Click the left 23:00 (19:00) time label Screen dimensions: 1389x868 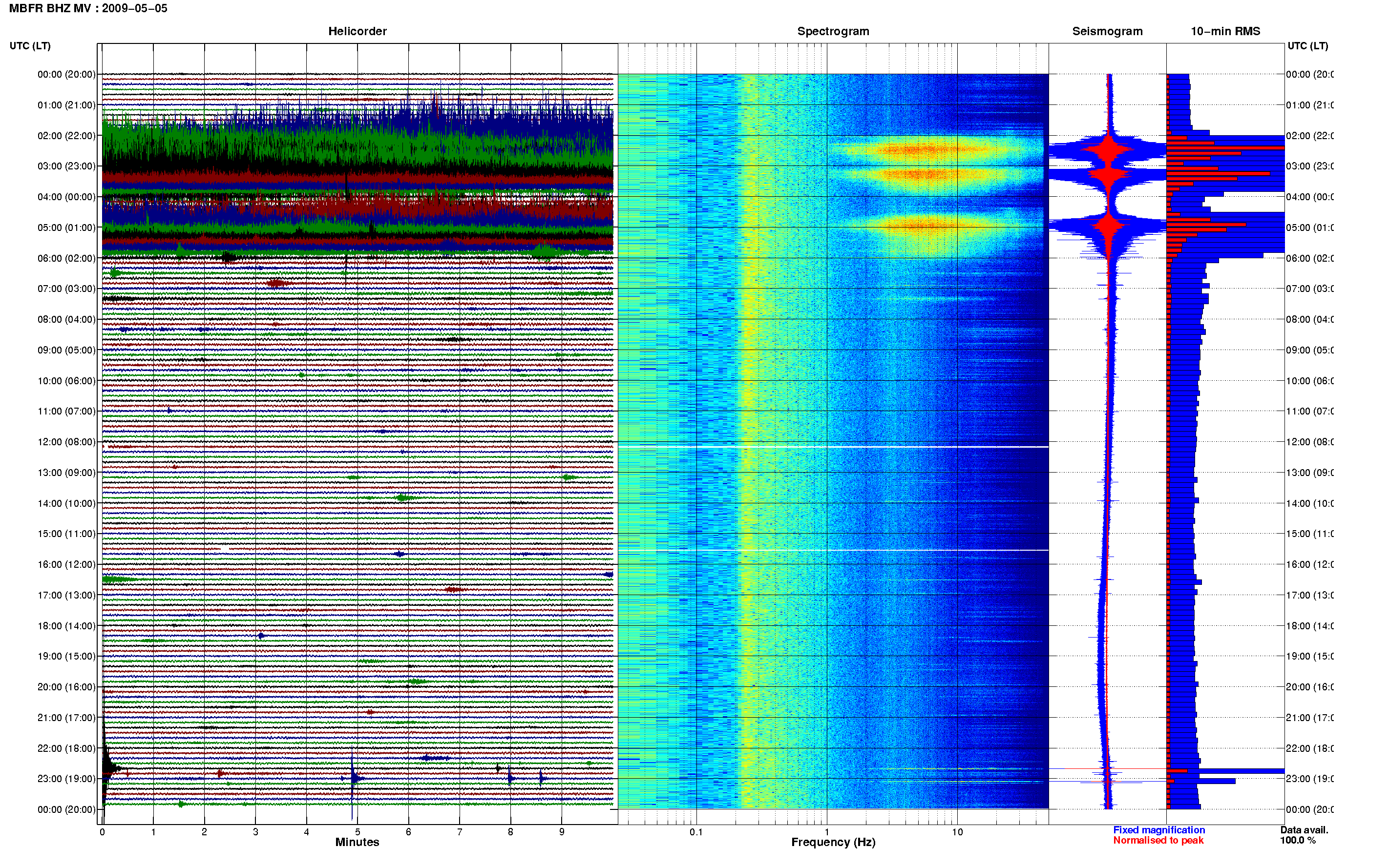[66, 779]
